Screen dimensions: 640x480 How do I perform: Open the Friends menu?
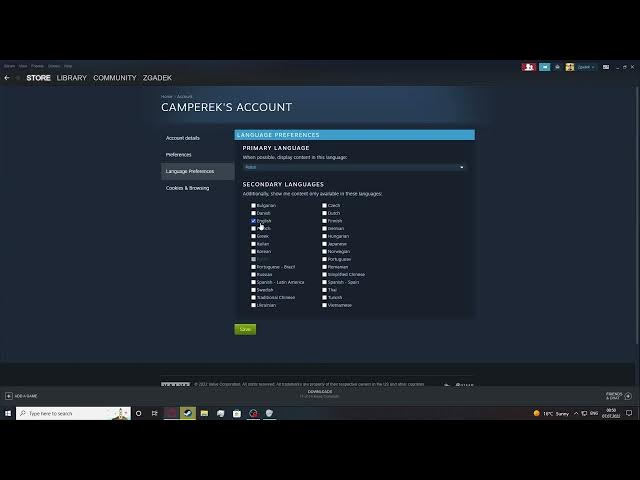point(37,66)
